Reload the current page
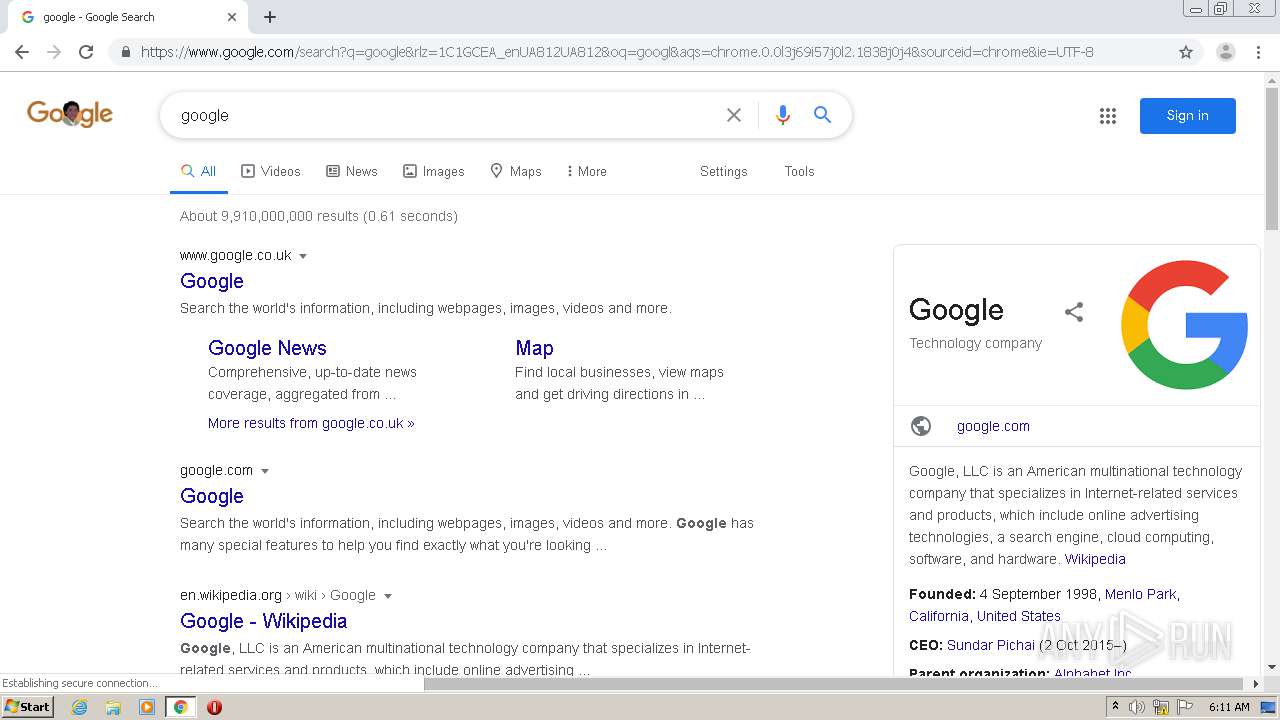Image resolution: width=1280 pixels, height=720 pixels. [86, 52]
